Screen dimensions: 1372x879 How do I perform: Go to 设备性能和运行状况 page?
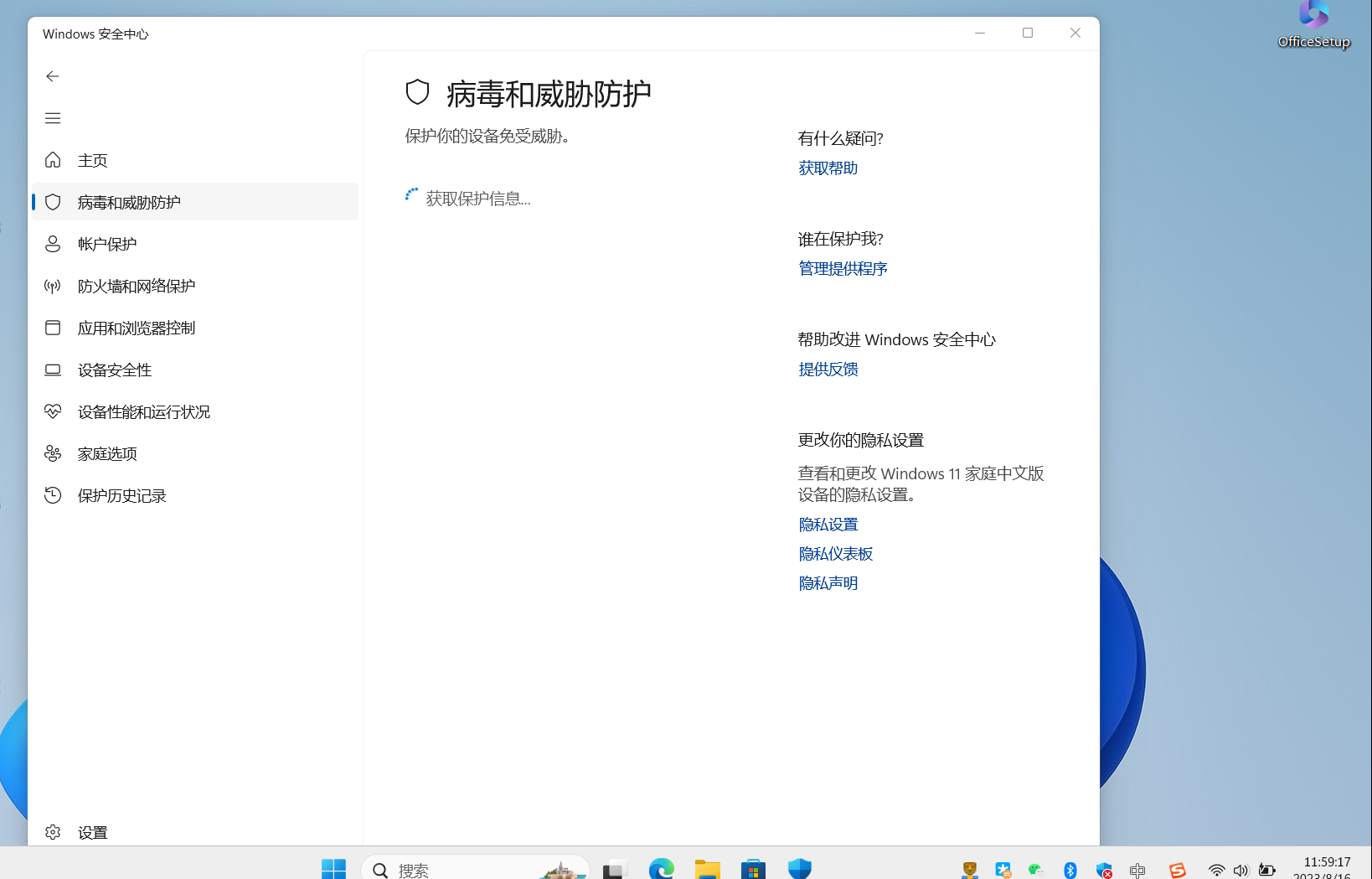point(143,411)
